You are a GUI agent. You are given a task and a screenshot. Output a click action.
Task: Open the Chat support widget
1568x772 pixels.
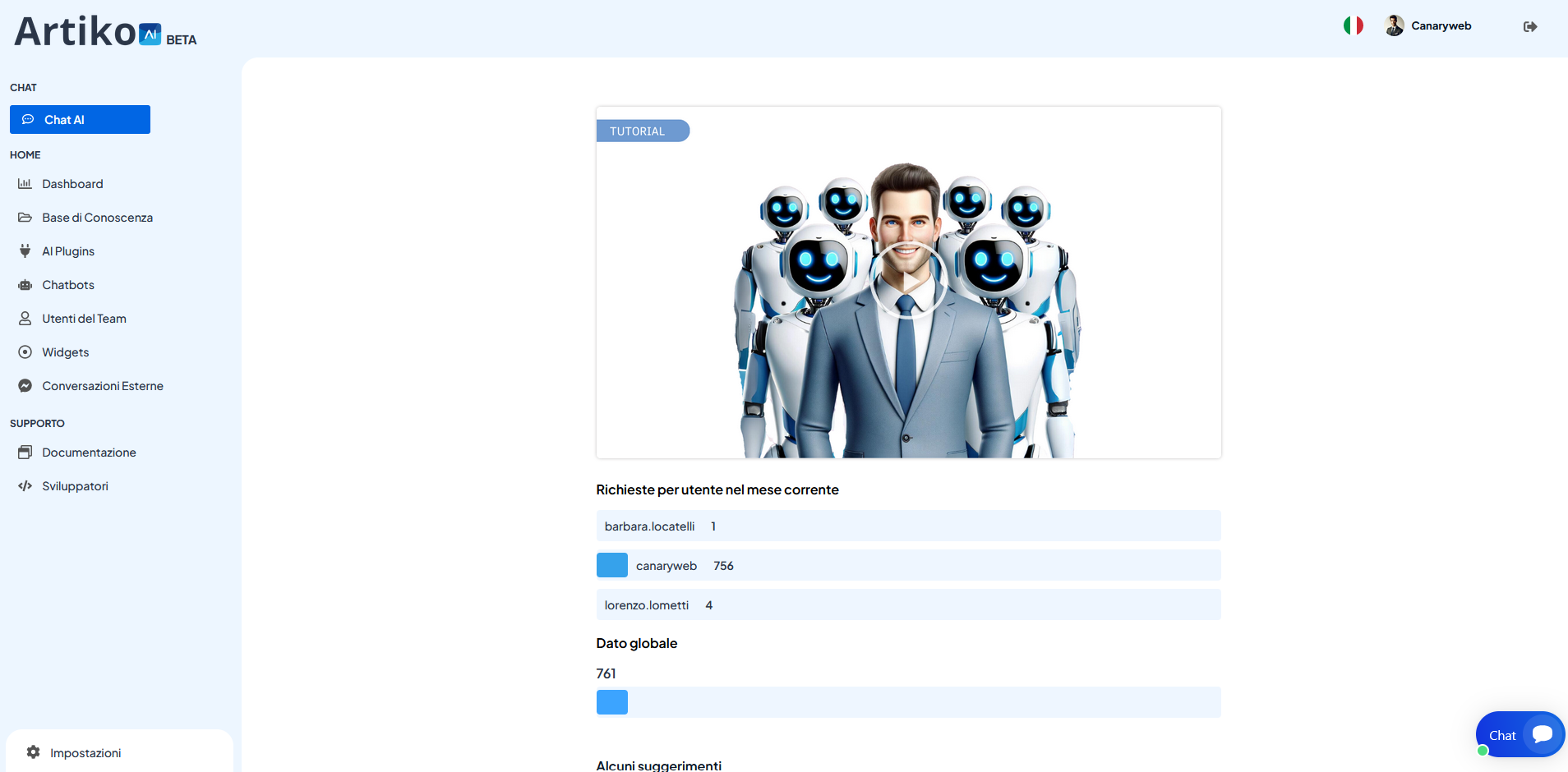click(1520, 734)
